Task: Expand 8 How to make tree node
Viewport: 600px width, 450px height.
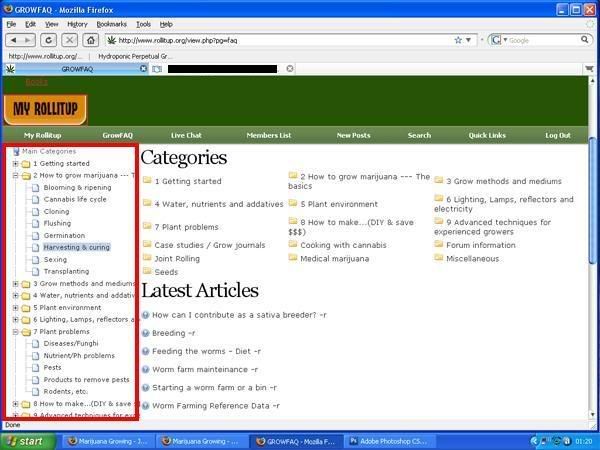Action: coord(15,404)
